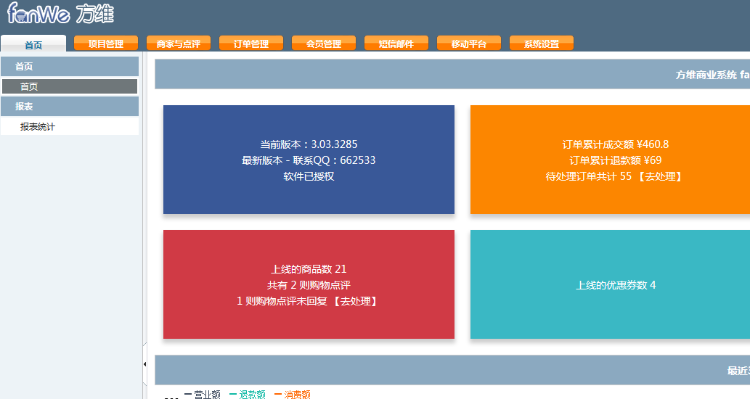750x399 pixels.
Task: Click the 上线的商品数 21 text
Action: coord(309,269)
